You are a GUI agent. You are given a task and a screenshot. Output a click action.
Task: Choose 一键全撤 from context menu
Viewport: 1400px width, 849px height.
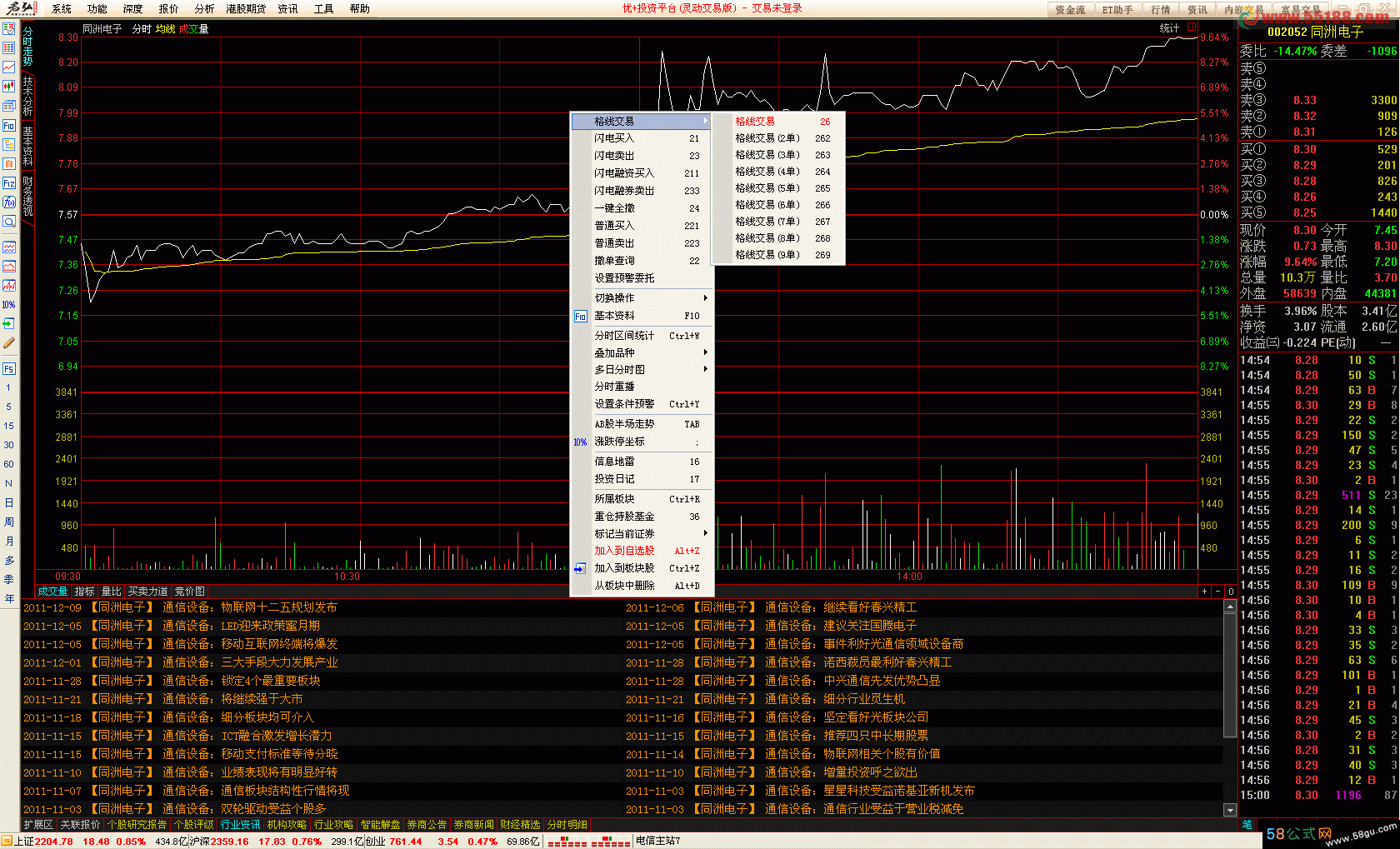coord(640,208)
